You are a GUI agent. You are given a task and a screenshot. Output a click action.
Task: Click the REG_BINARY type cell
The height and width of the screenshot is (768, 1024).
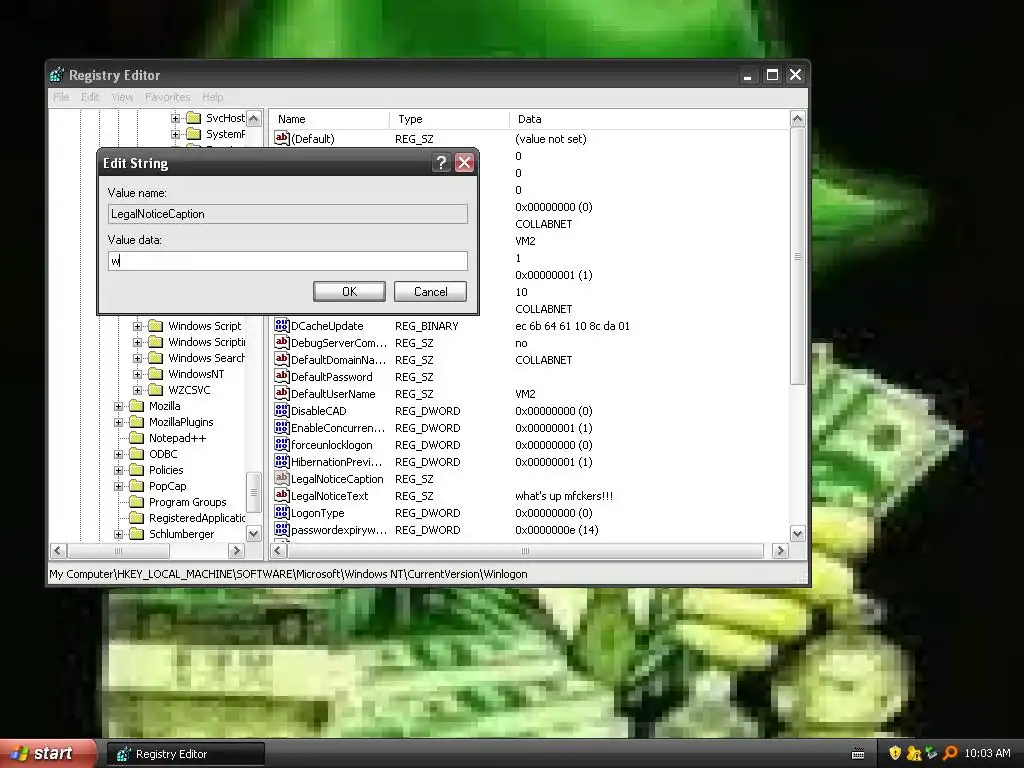click(426, 326)
